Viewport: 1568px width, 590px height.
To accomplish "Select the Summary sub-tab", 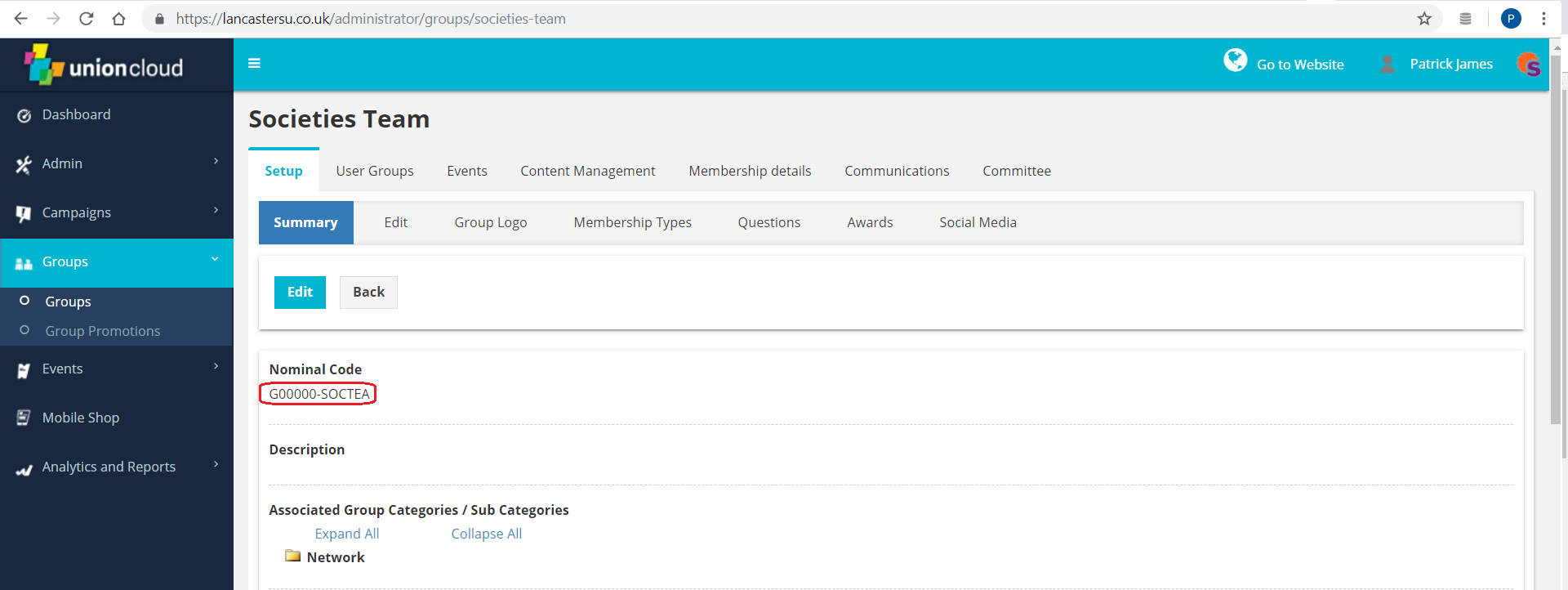I will (305, 222).
